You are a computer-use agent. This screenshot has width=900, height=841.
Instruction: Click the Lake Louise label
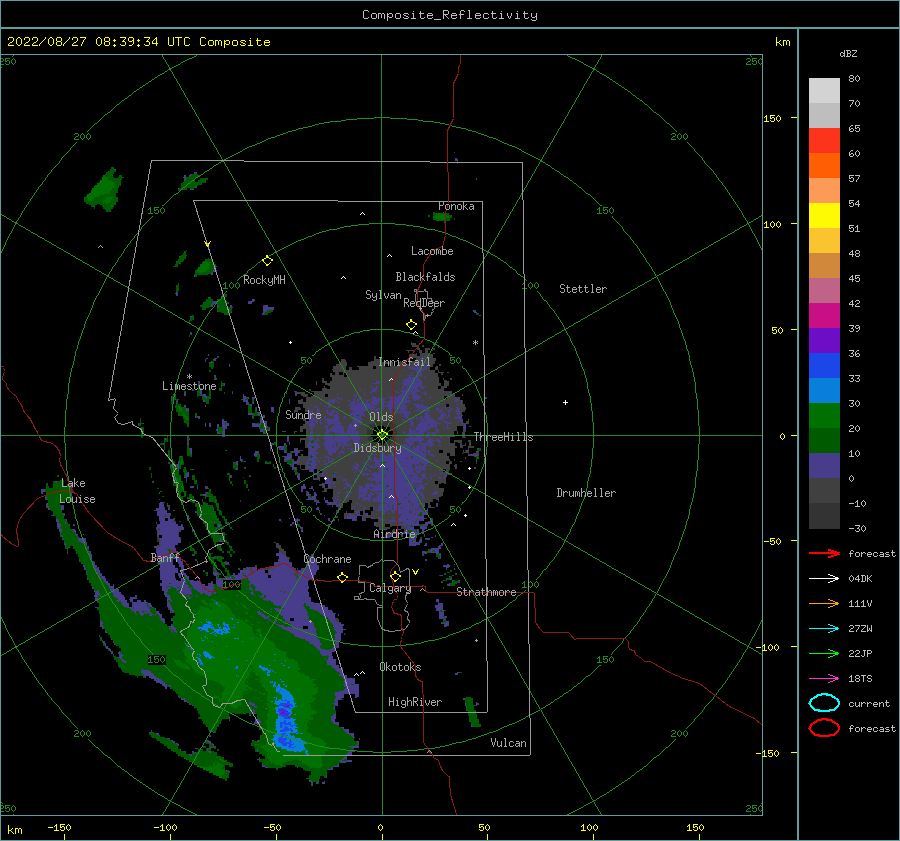tap(77, 491)
